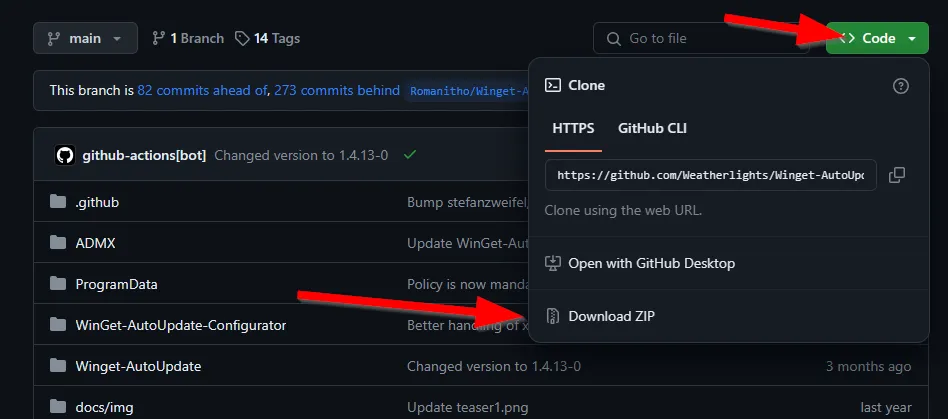The height and width of the screenshot is (419, 948).
Task: Click folder icon beside ADMX
Action: pos(58,242)
